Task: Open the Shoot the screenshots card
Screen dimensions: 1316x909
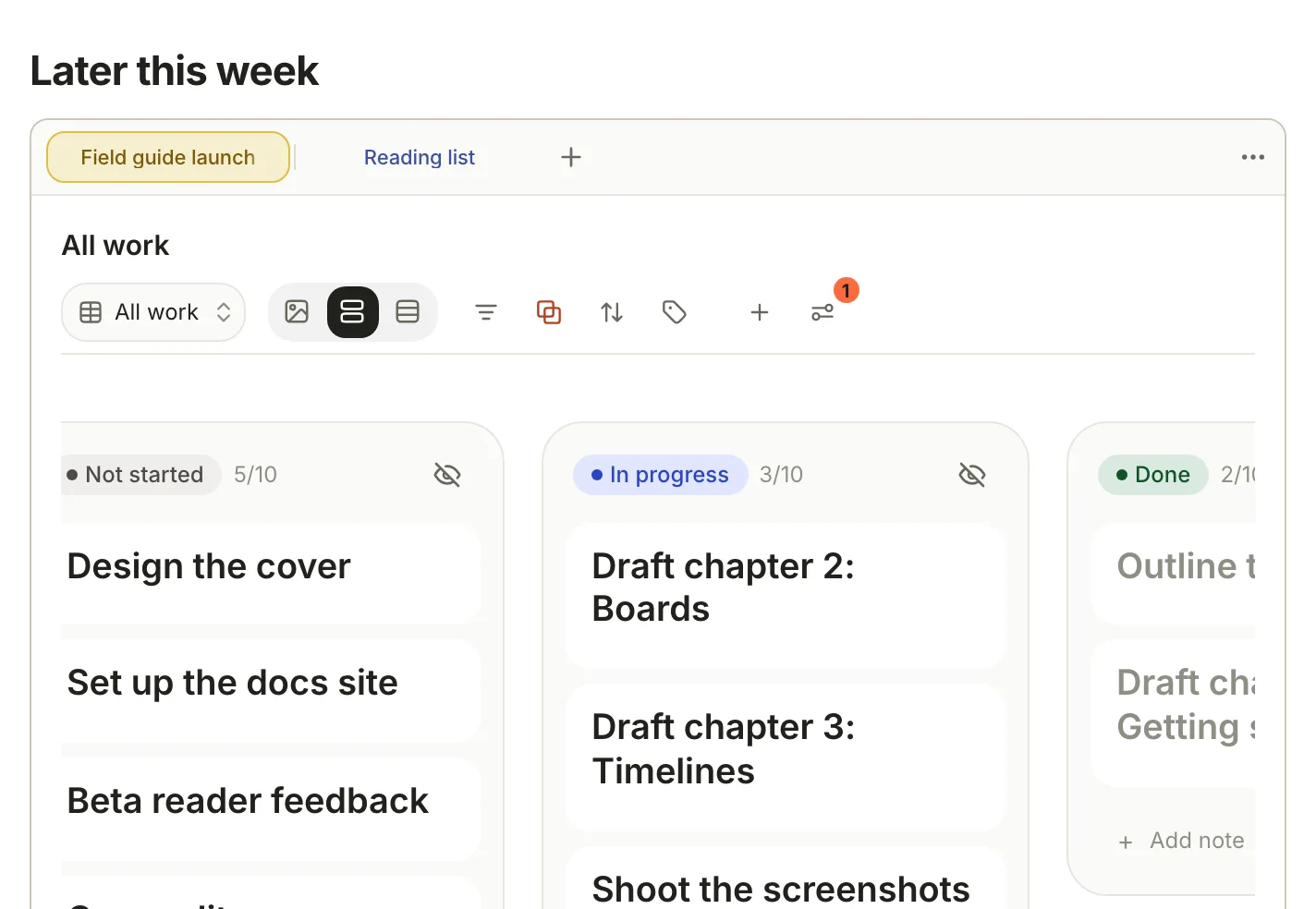Action: click(x=786, y=879)
